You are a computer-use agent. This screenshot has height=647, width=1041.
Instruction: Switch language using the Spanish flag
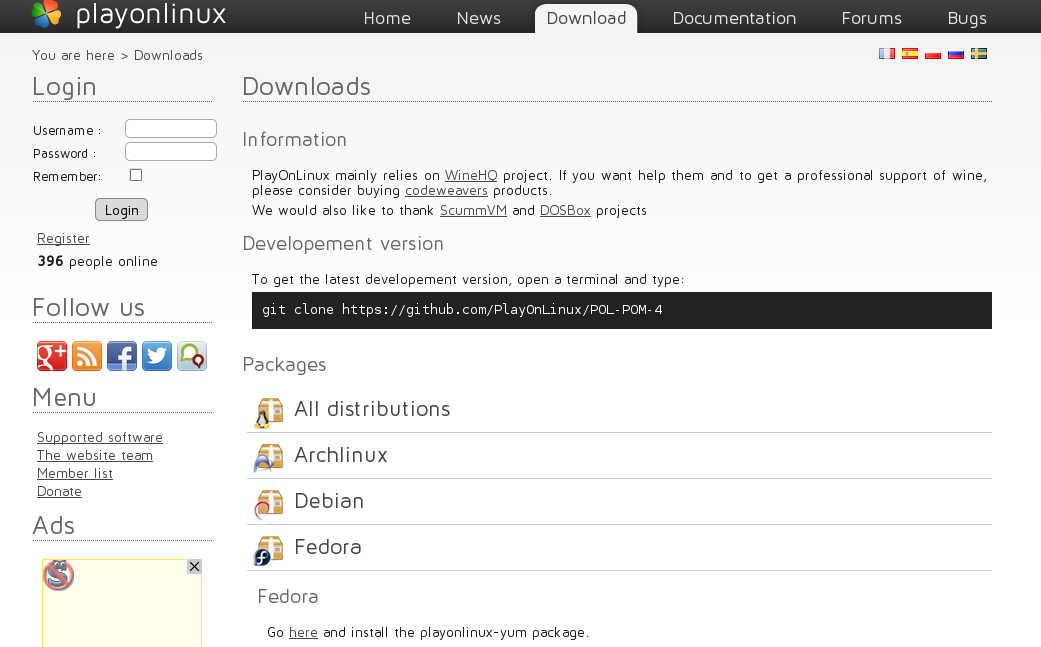910,54
